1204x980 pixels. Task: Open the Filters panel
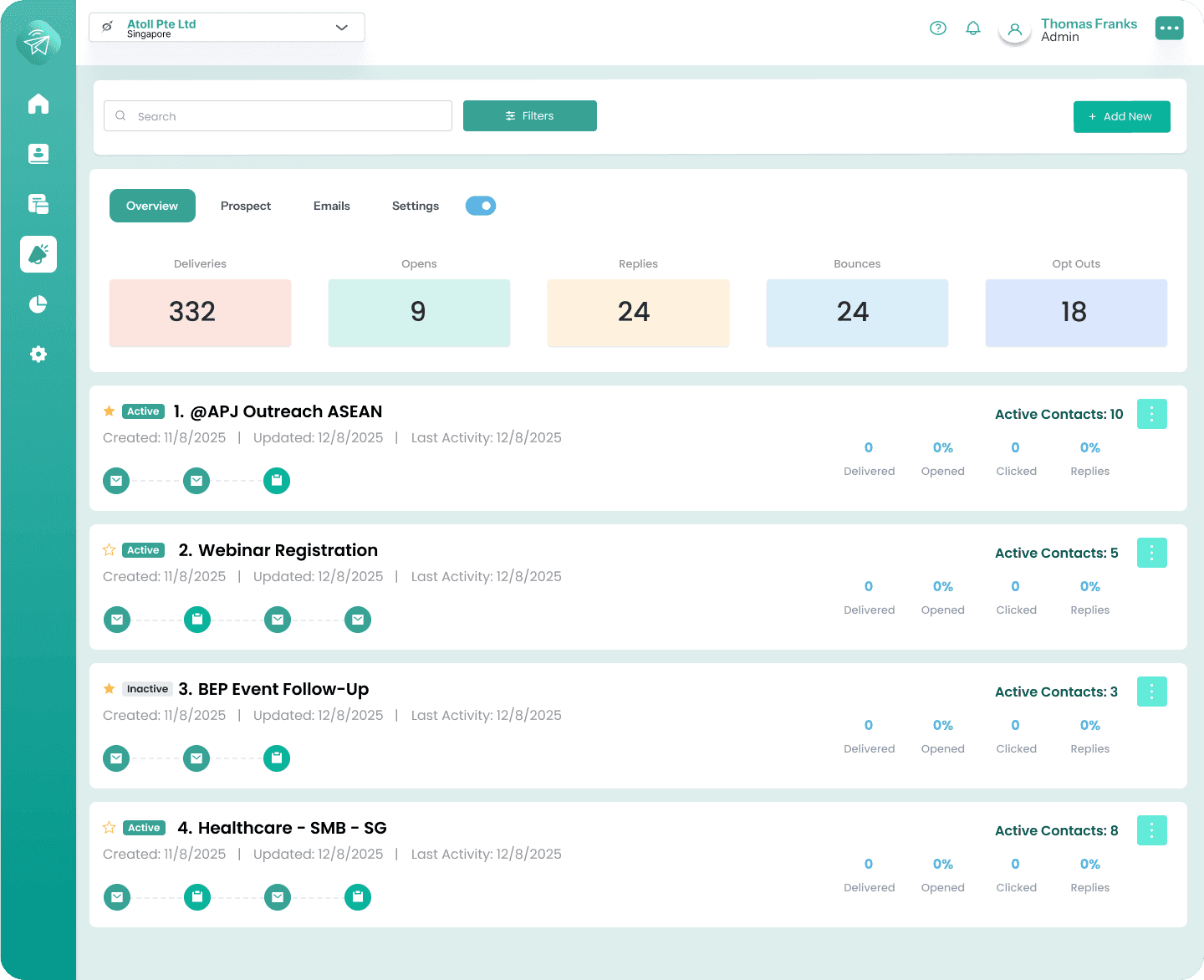tap(529, 115)
